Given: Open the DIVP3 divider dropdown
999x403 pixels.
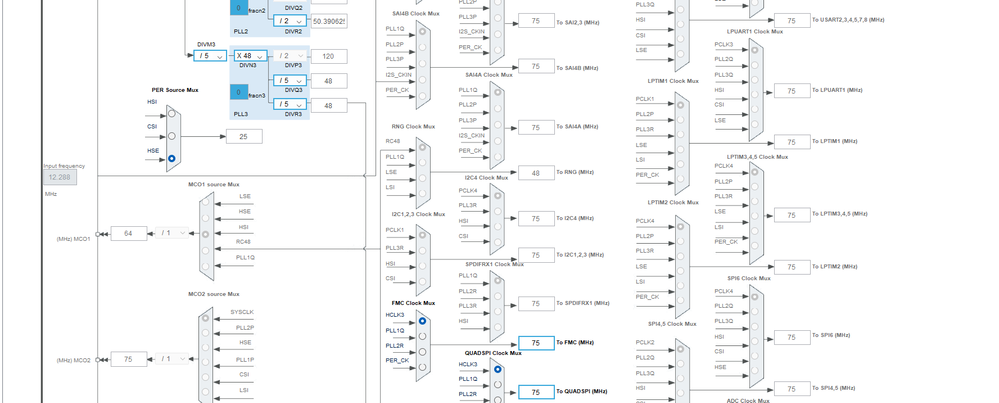Looking at the screenshot, I should tap(290, 55).
